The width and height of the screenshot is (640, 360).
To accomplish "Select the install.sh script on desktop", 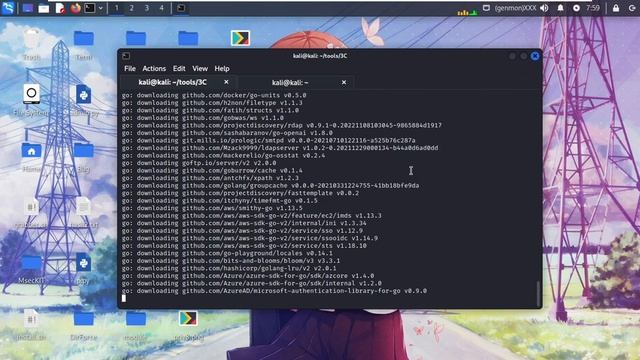I will 31,325.
